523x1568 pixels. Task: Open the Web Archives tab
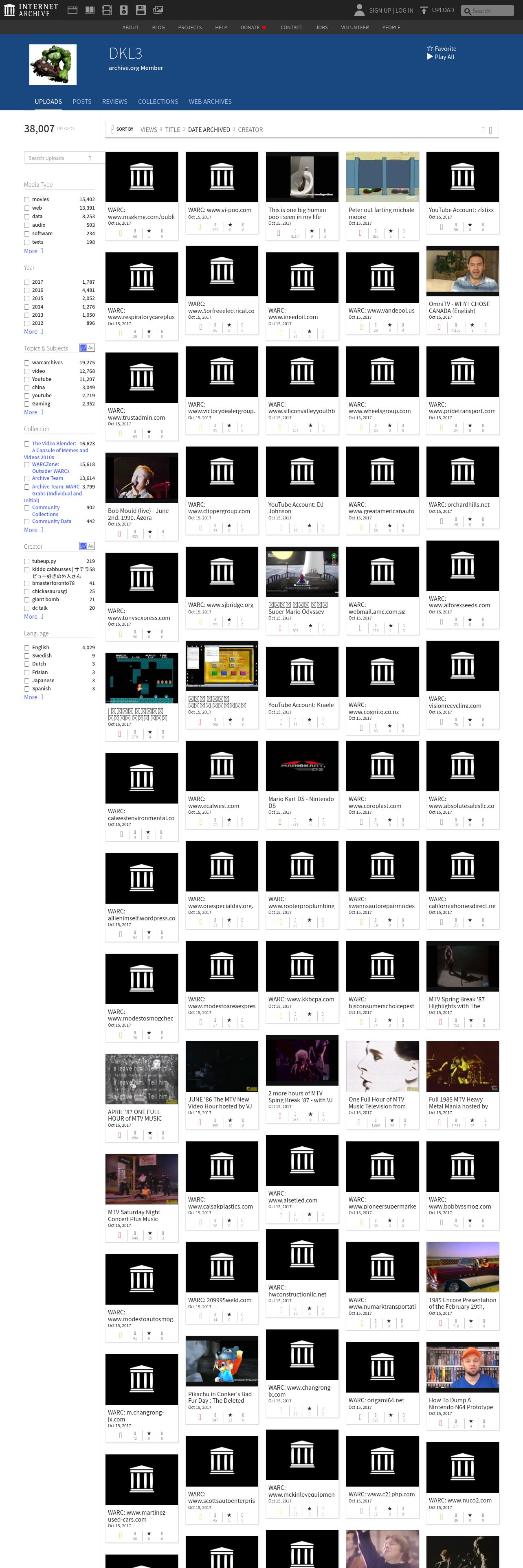pyautogui.click(x=210, y=102)
